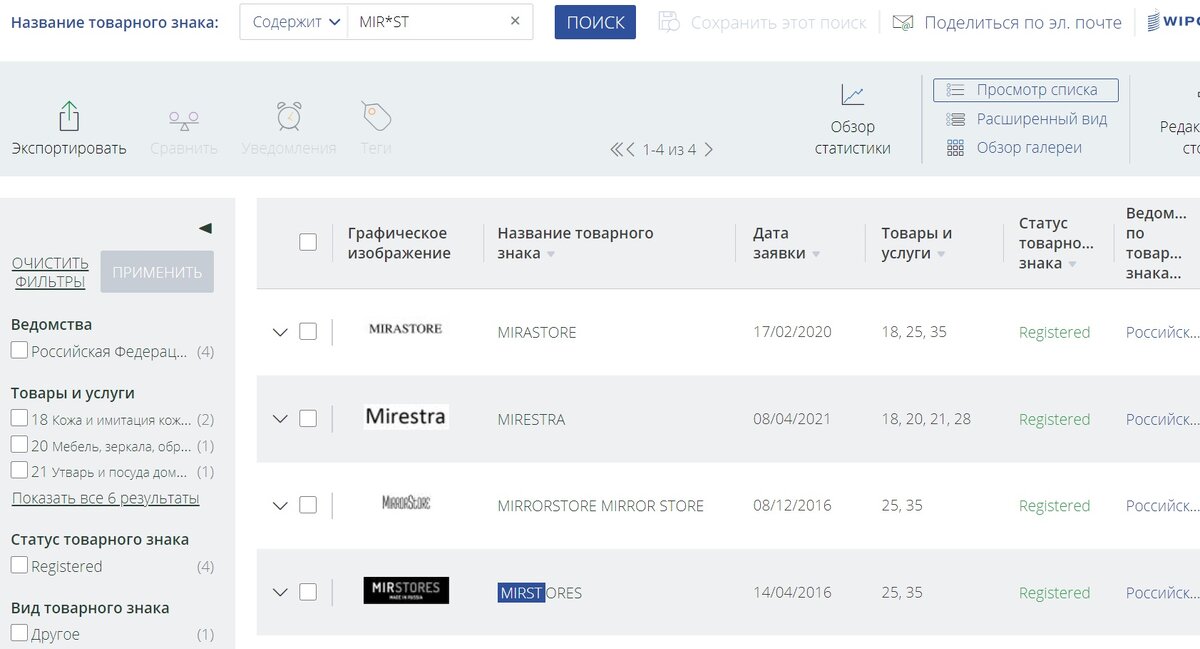
Task: Click save this search disk icon
Action: (669, 22)
